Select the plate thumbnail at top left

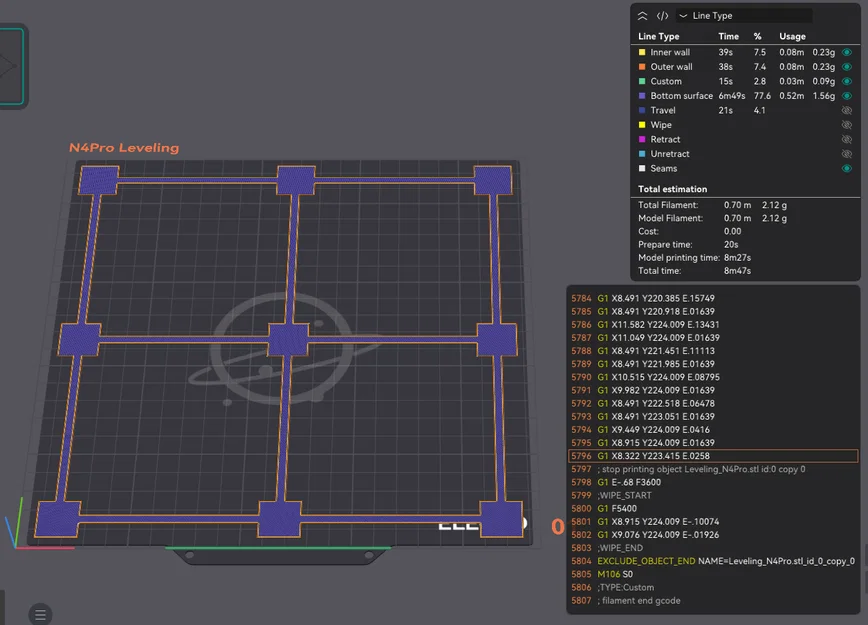[x=11, y=66]
